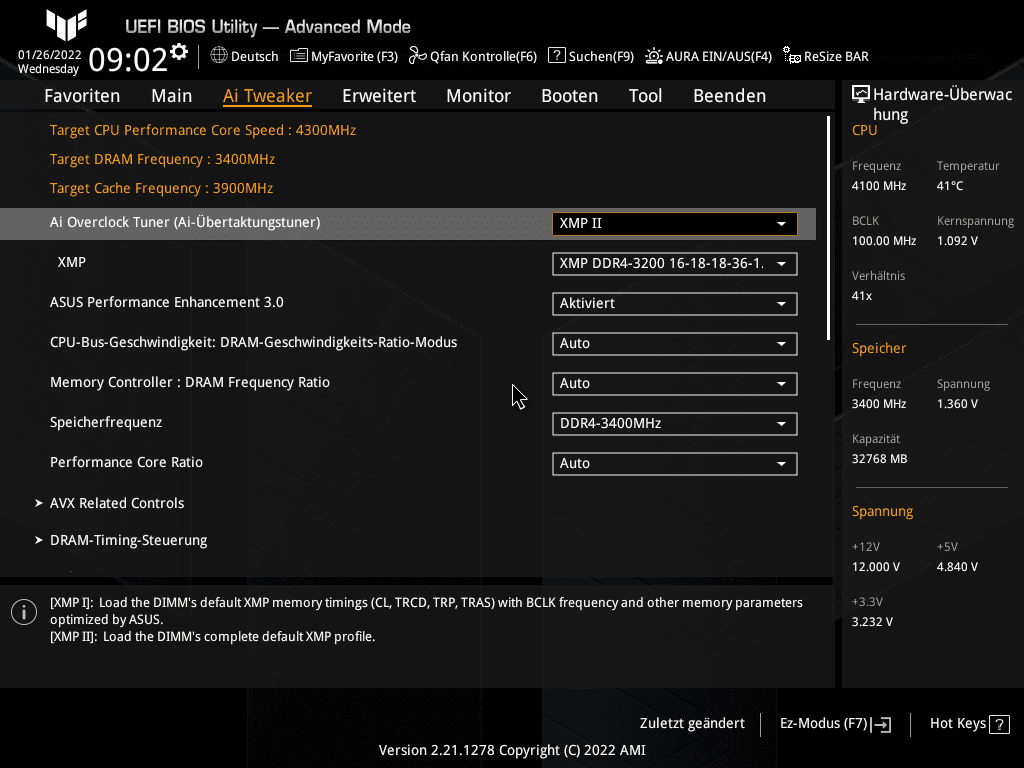Open the Beenden tab
The width and height of the screenshot is (1024, 768).
click(729, 95)
